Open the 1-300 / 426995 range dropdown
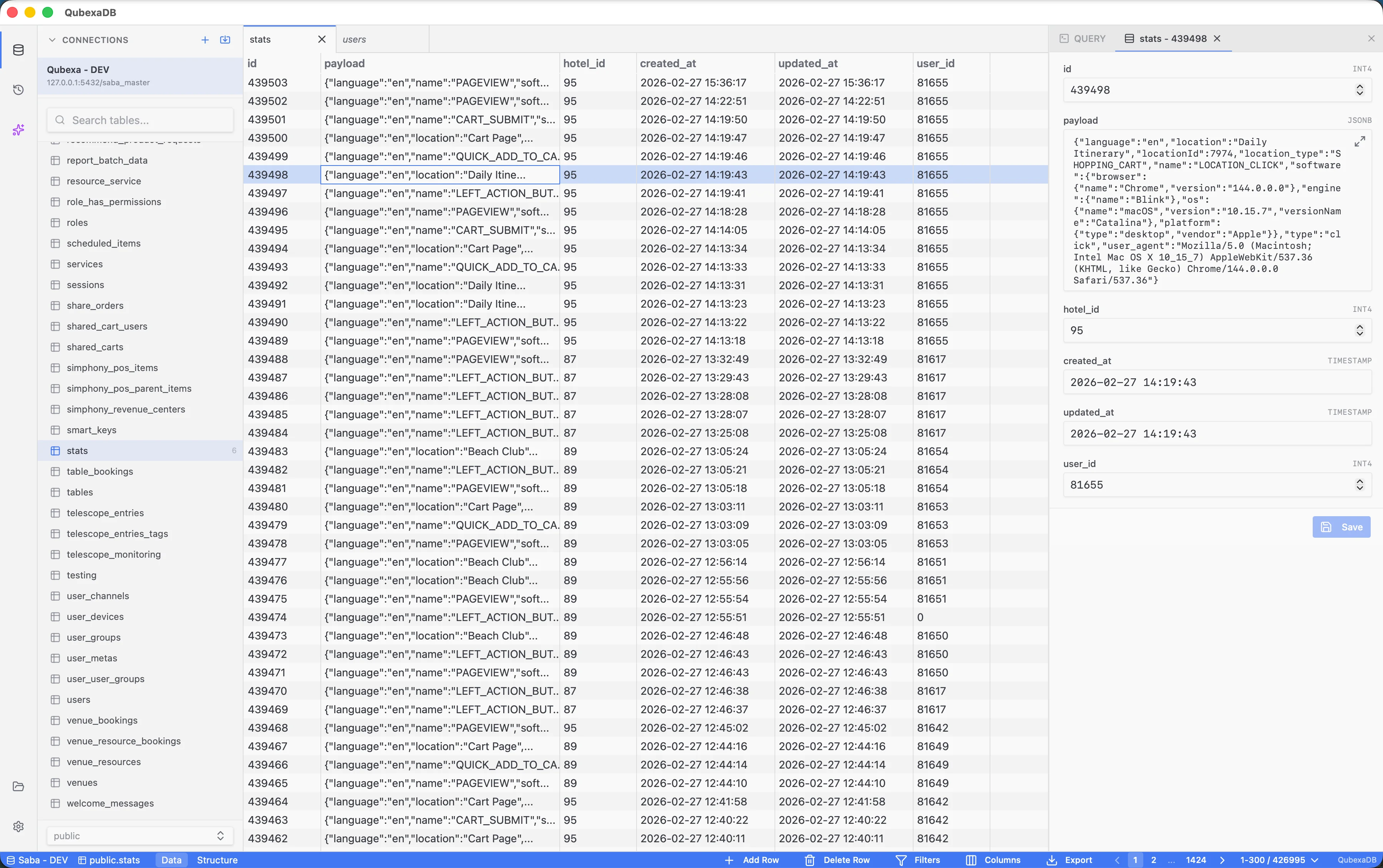 [x=1280, y=860]
